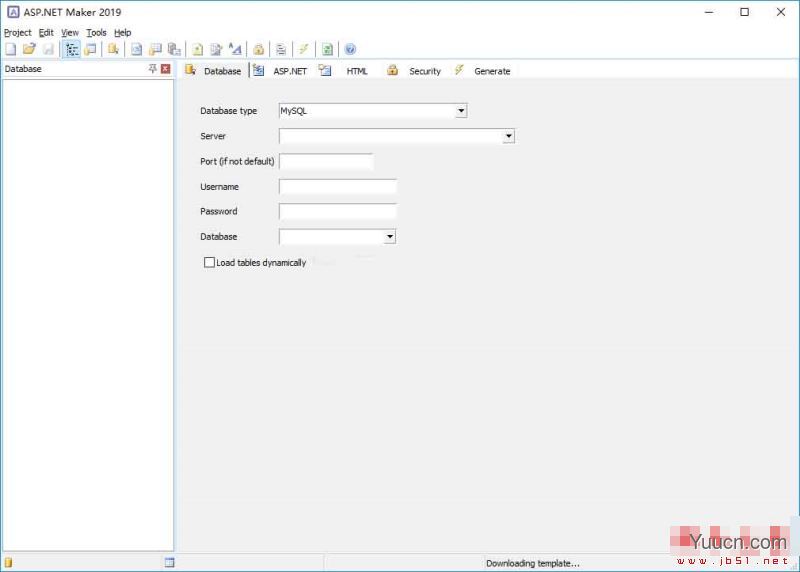Click the 'Database' side panel title

23,69
